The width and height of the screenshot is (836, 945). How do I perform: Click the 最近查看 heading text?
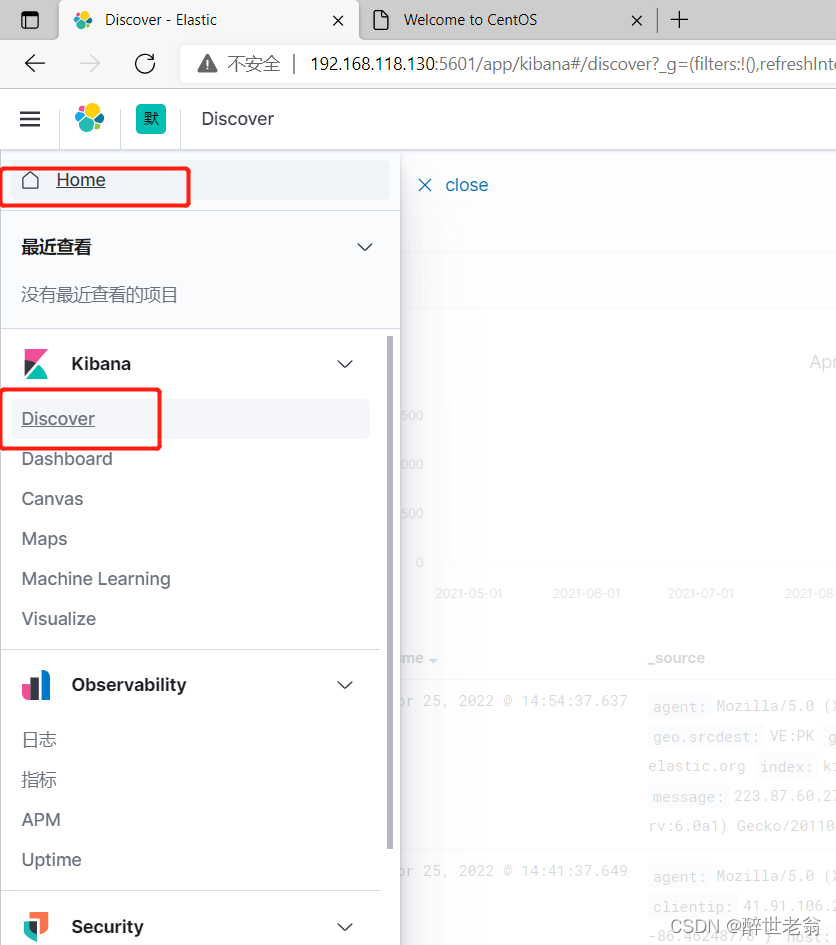pyautogui.click(x=56, y=247)
